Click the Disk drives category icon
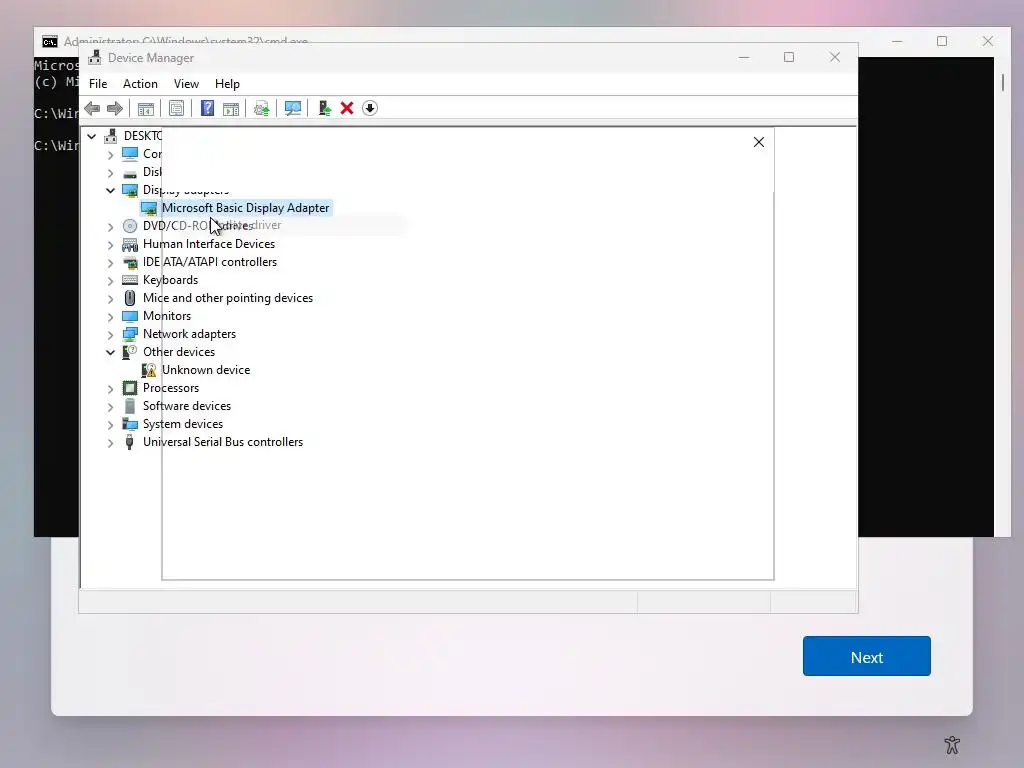This screenshot has height=768, width=1024. pyautogui.click(x=130, y=172)
